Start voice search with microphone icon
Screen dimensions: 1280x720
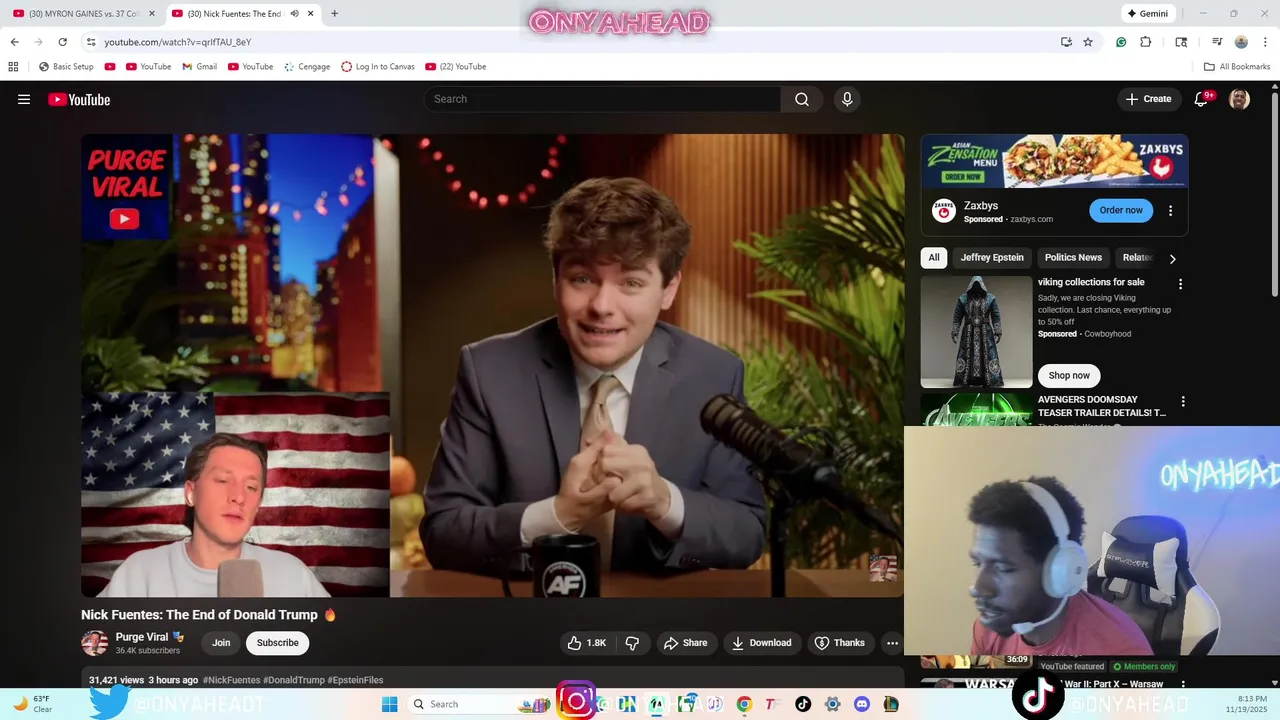pyautogui.click(x=847, y=99)
